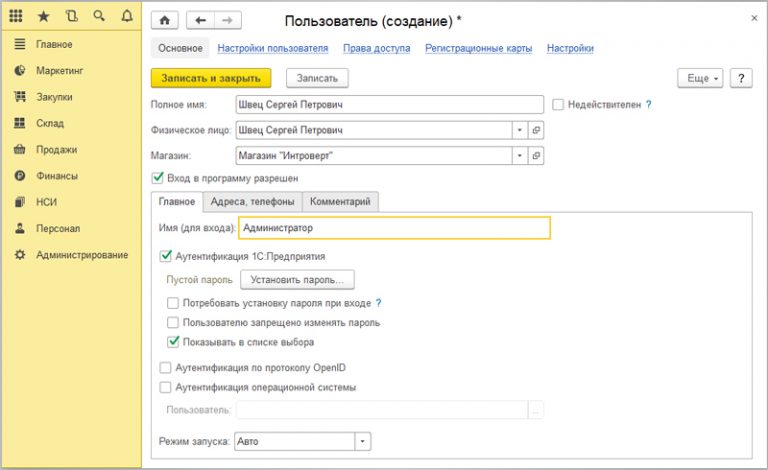
Task: Open the history icon in top panel
Action: pos(72,16)
